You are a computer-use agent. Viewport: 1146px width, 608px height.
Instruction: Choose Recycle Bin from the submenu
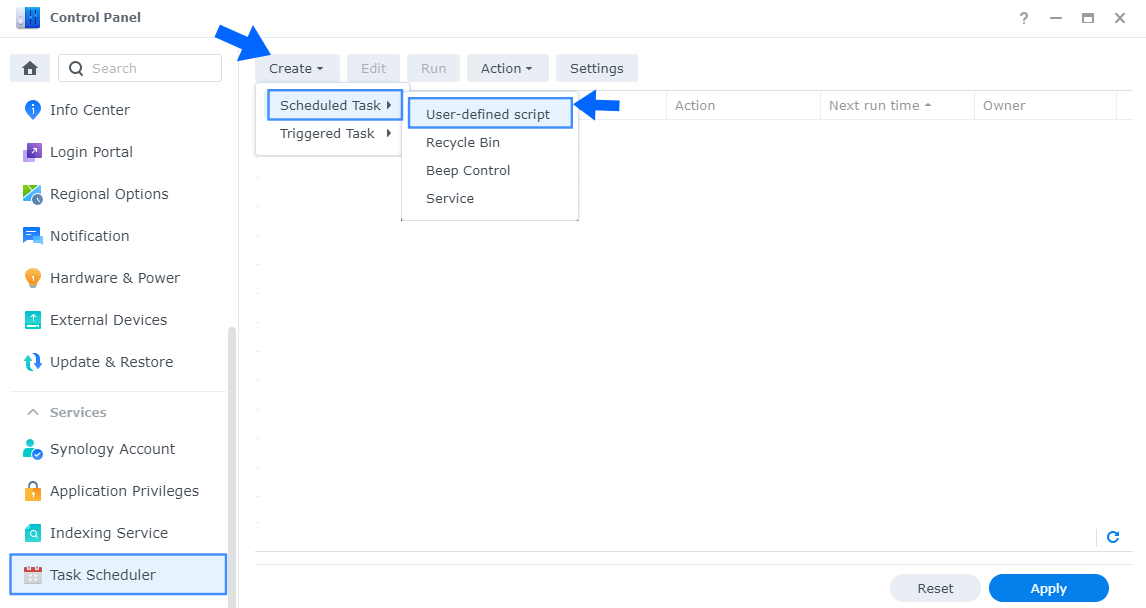[463, 143]
